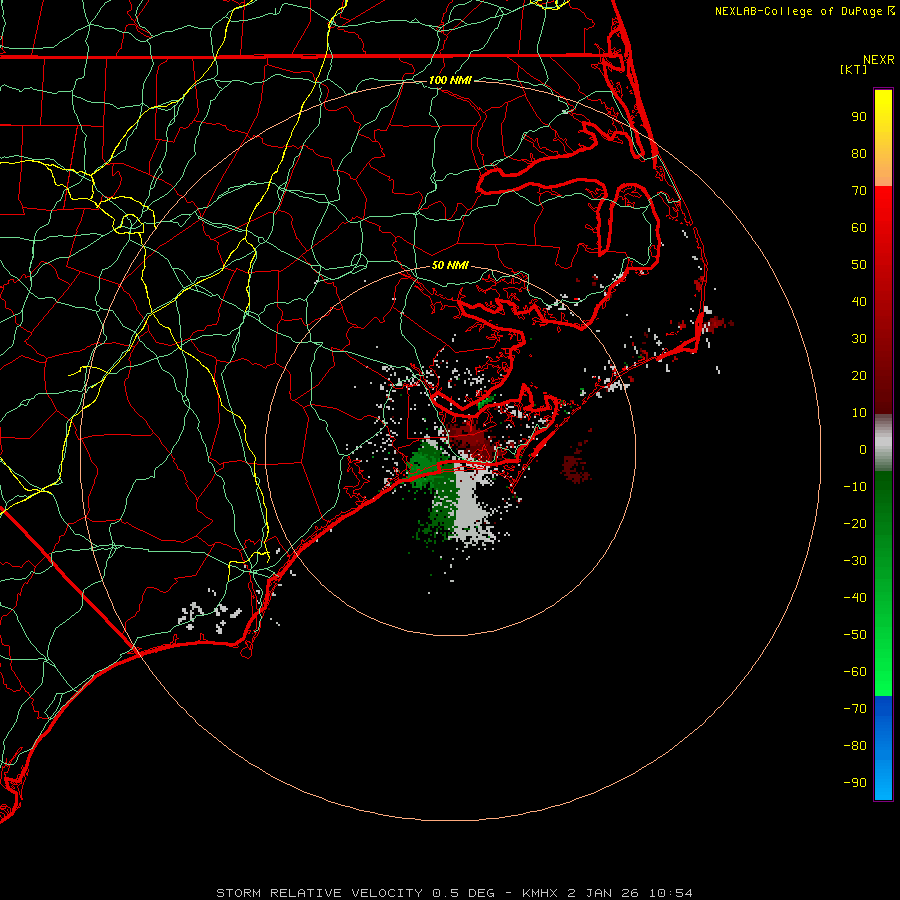
Task: Click the -40 scale value
Action: point(855,598)
